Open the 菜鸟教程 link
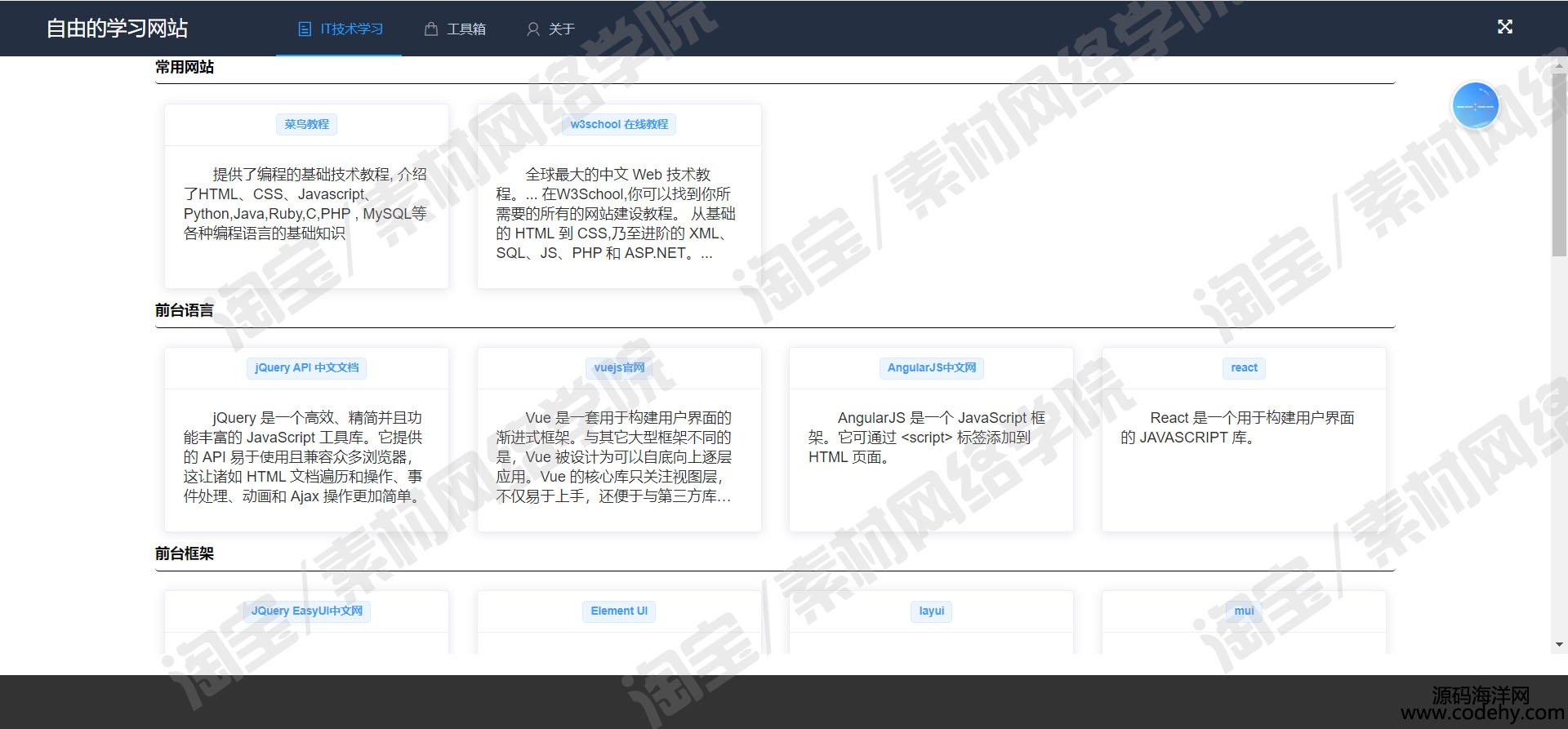This screenshot has width=1568, height=729. (x=306, y=124)
